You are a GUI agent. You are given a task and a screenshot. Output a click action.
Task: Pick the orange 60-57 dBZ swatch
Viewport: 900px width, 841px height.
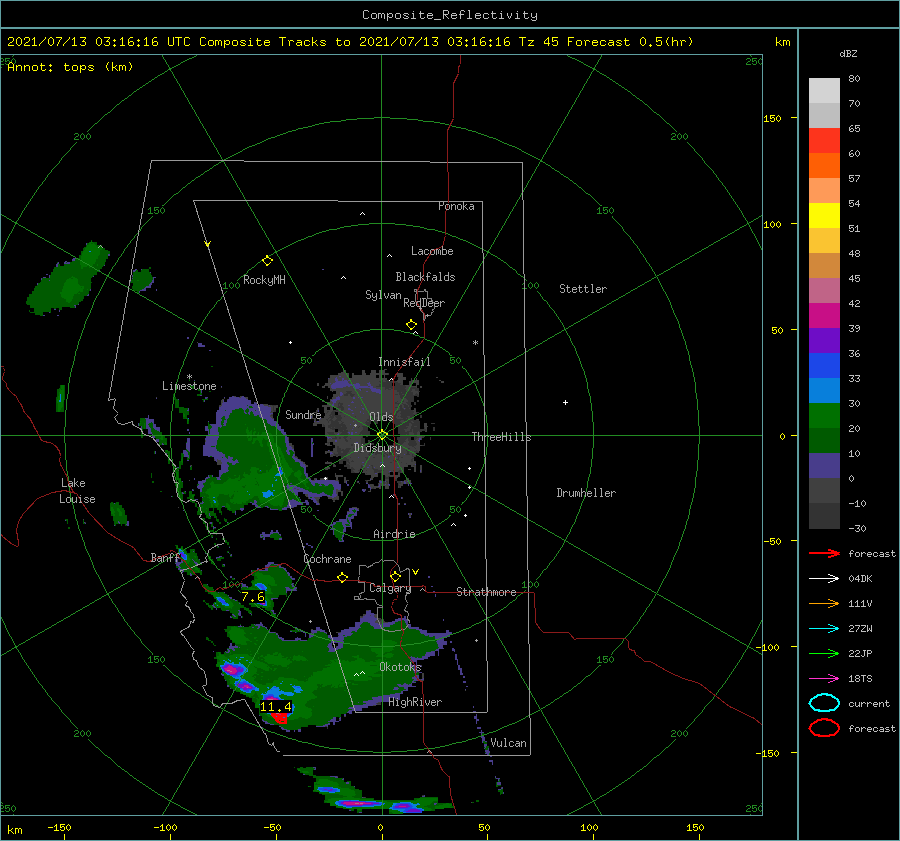(824, 166)
